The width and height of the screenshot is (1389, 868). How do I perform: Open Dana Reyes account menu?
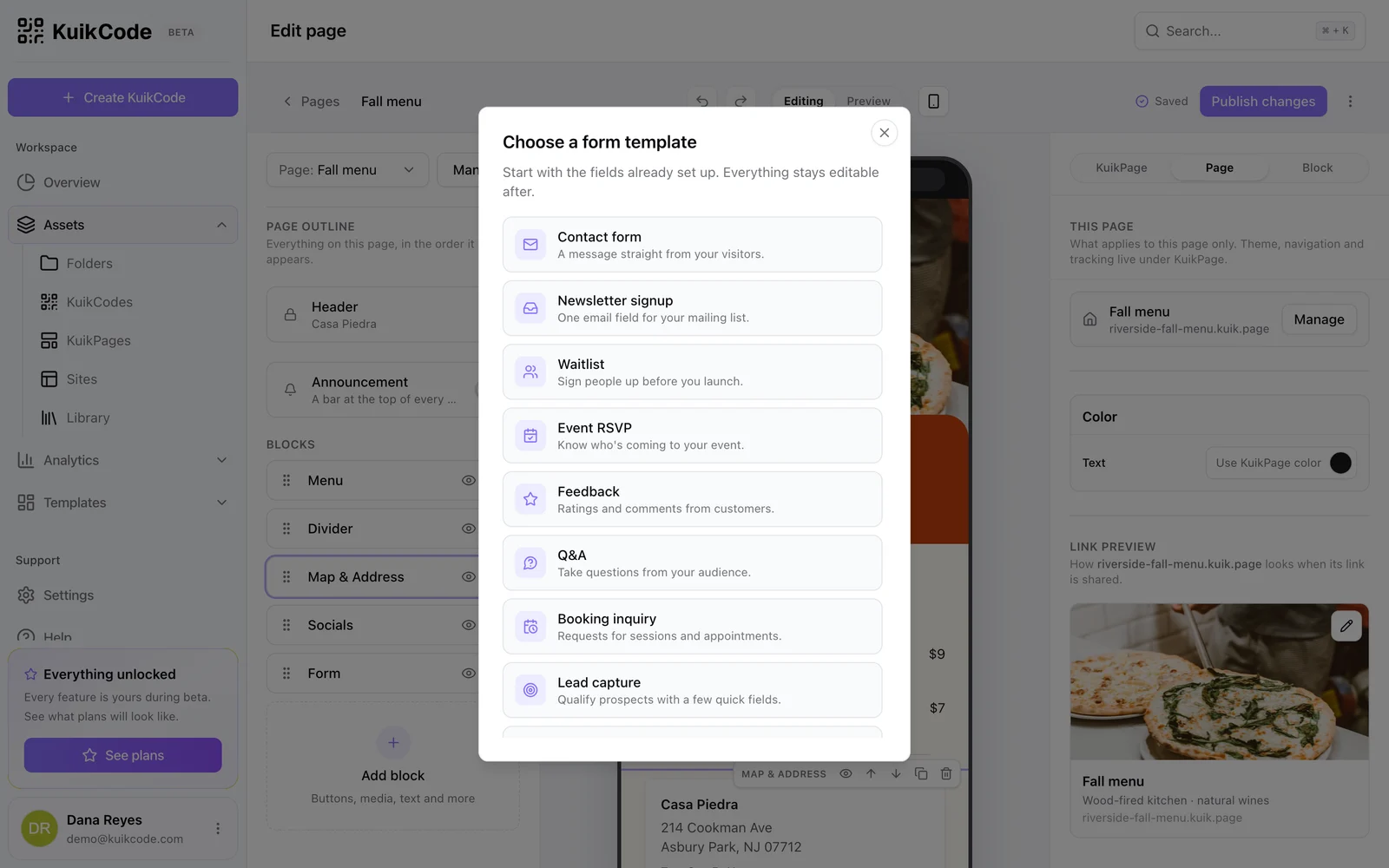tap(218, 829)
